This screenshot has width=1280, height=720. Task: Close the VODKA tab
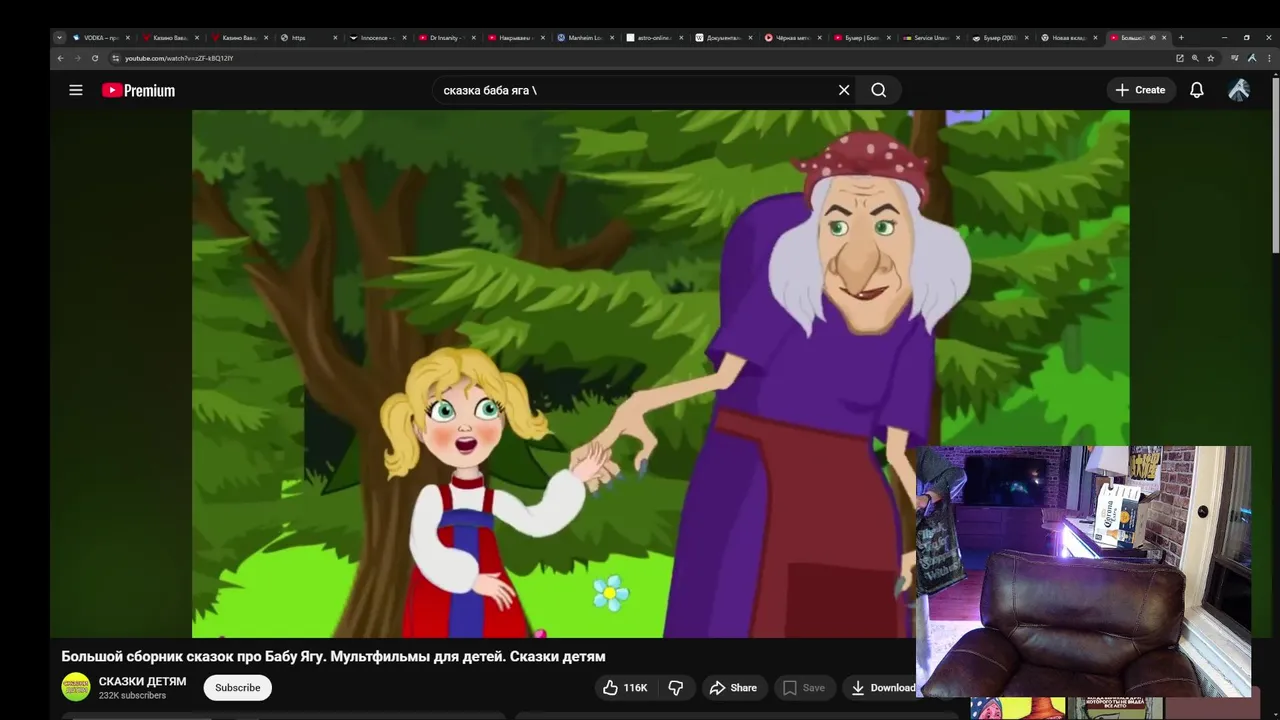(x=127, y=38)
